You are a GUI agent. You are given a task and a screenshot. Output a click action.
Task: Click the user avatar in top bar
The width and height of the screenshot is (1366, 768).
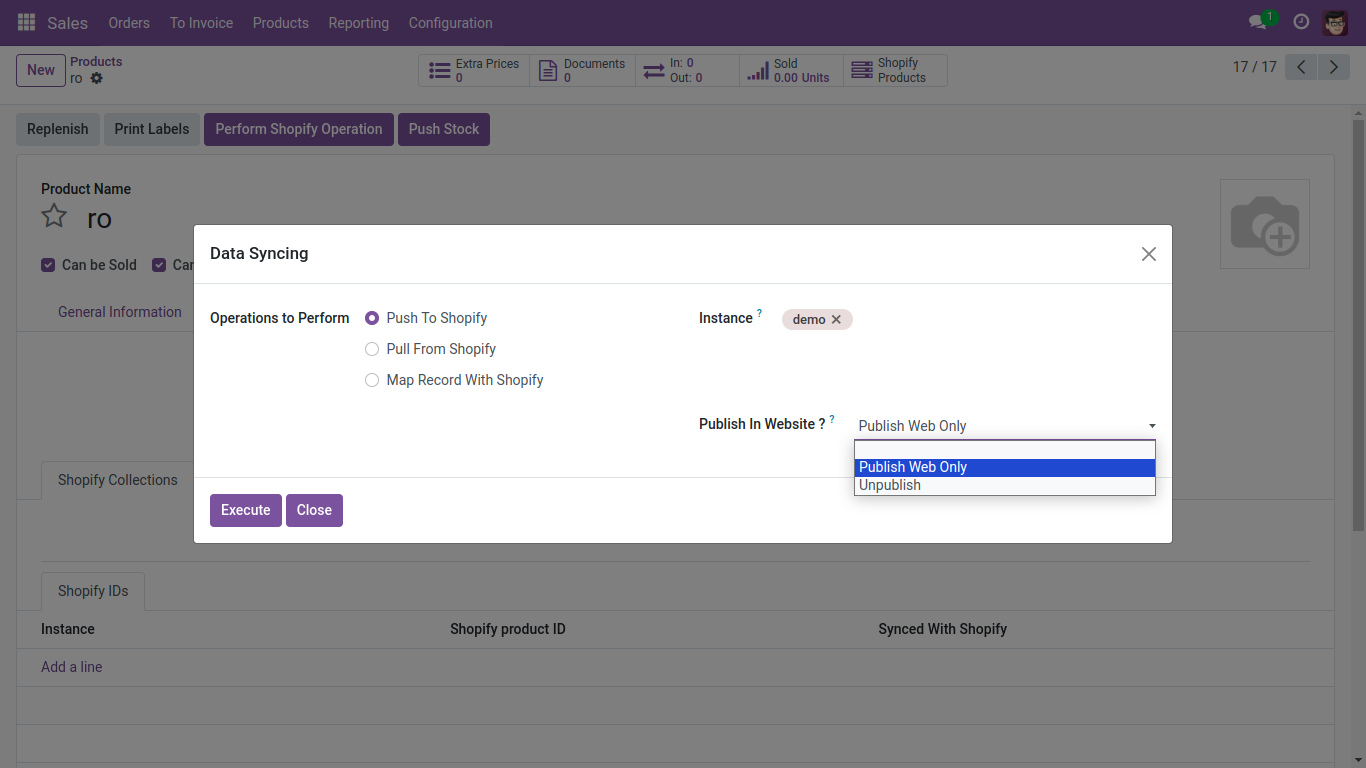pyautogui.click(x=1335, y=22)
